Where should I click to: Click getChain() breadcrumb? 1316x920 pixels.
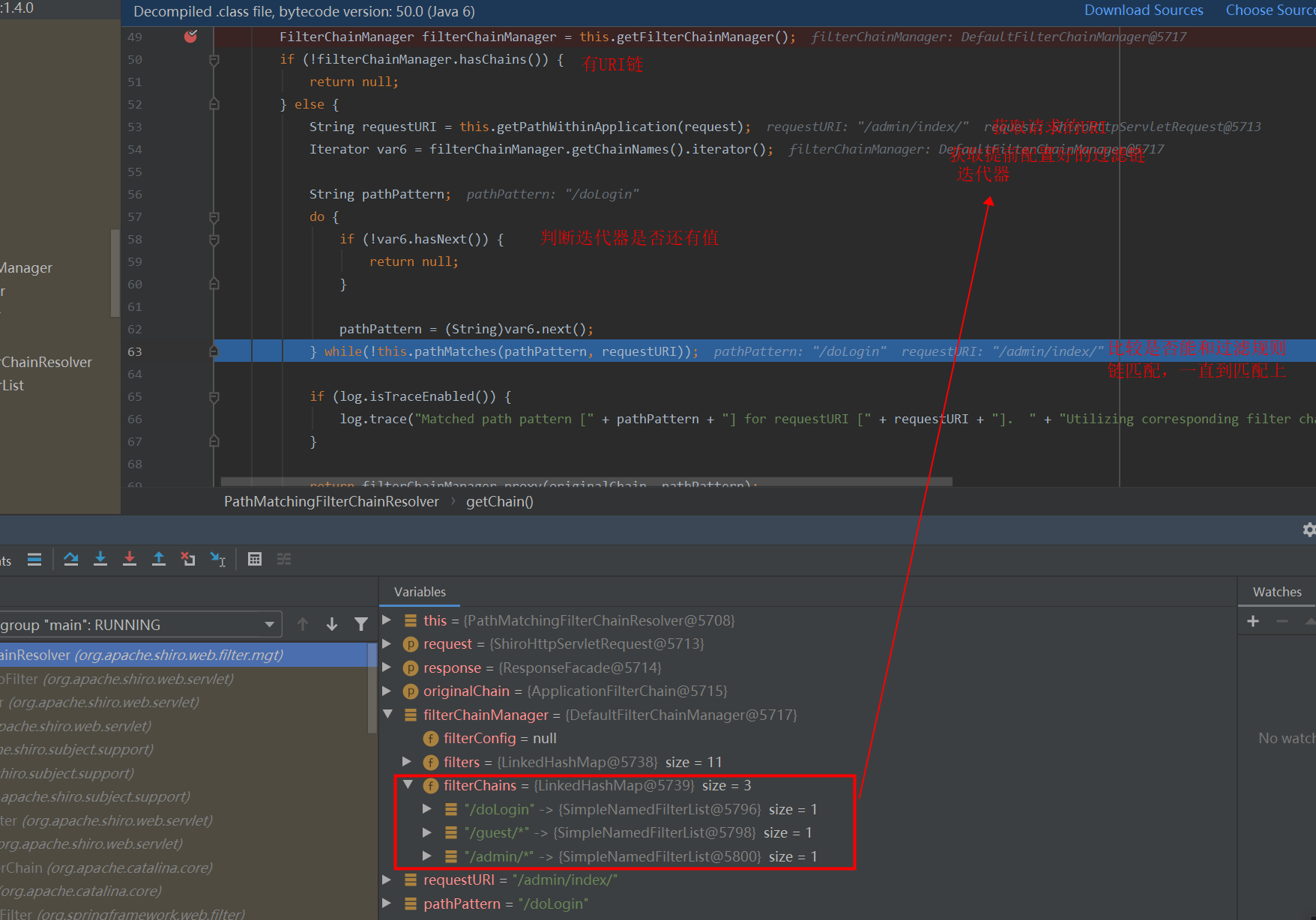[x=500, y=501]
